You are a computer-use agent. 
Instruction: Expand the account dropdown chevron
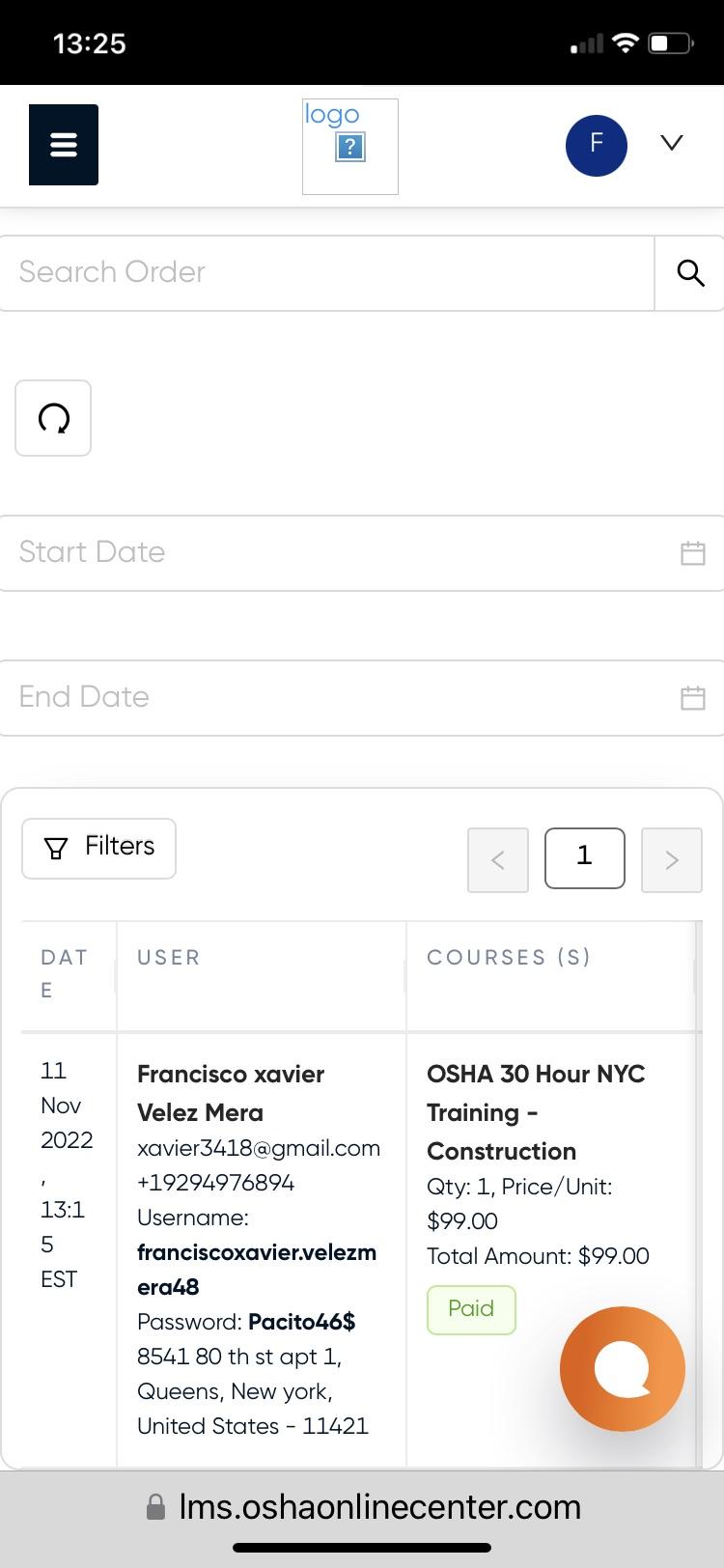click(672, 144)
